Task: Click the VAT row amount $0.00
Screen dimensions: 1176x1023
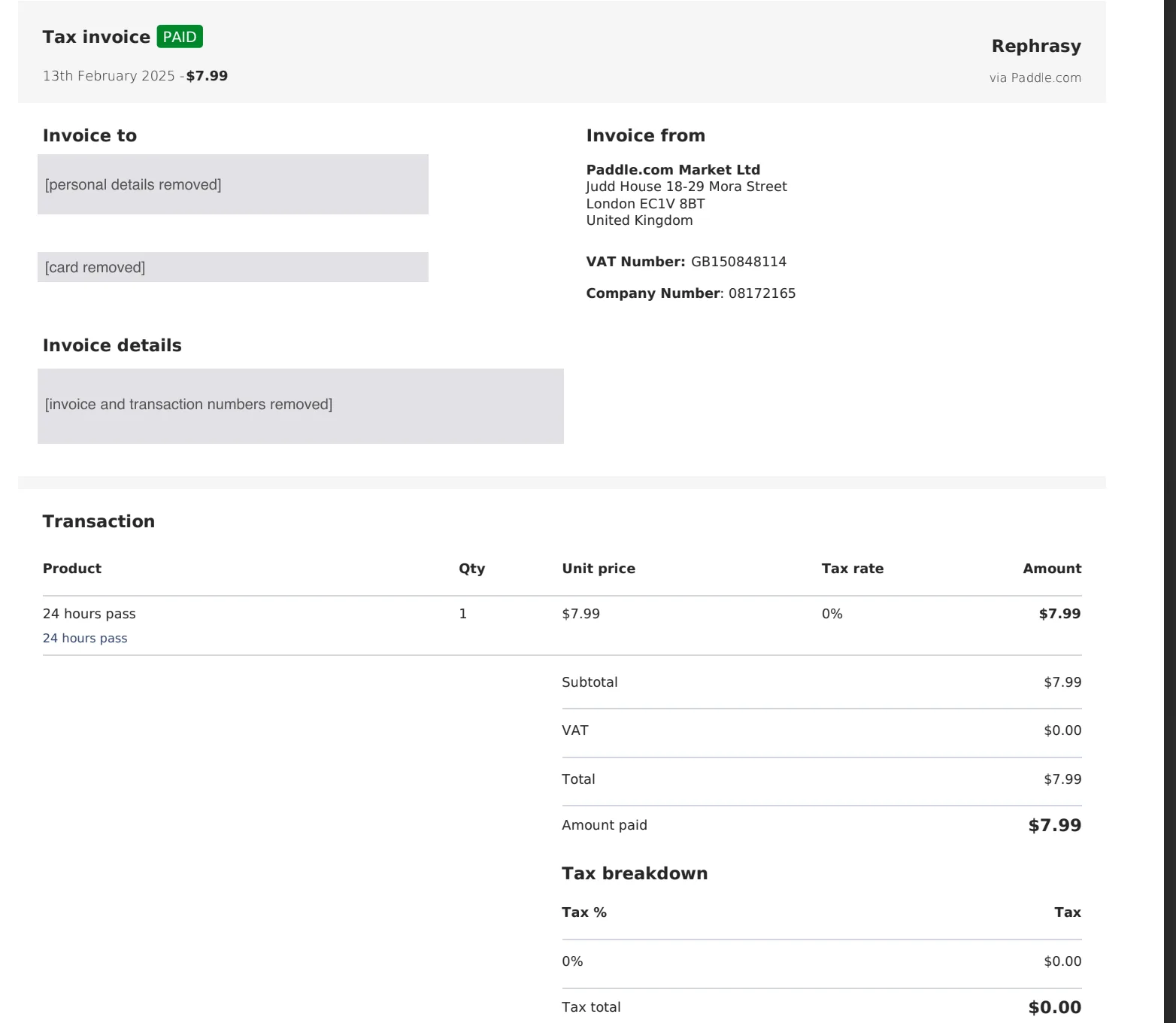Action: [x=1062, y=730]
